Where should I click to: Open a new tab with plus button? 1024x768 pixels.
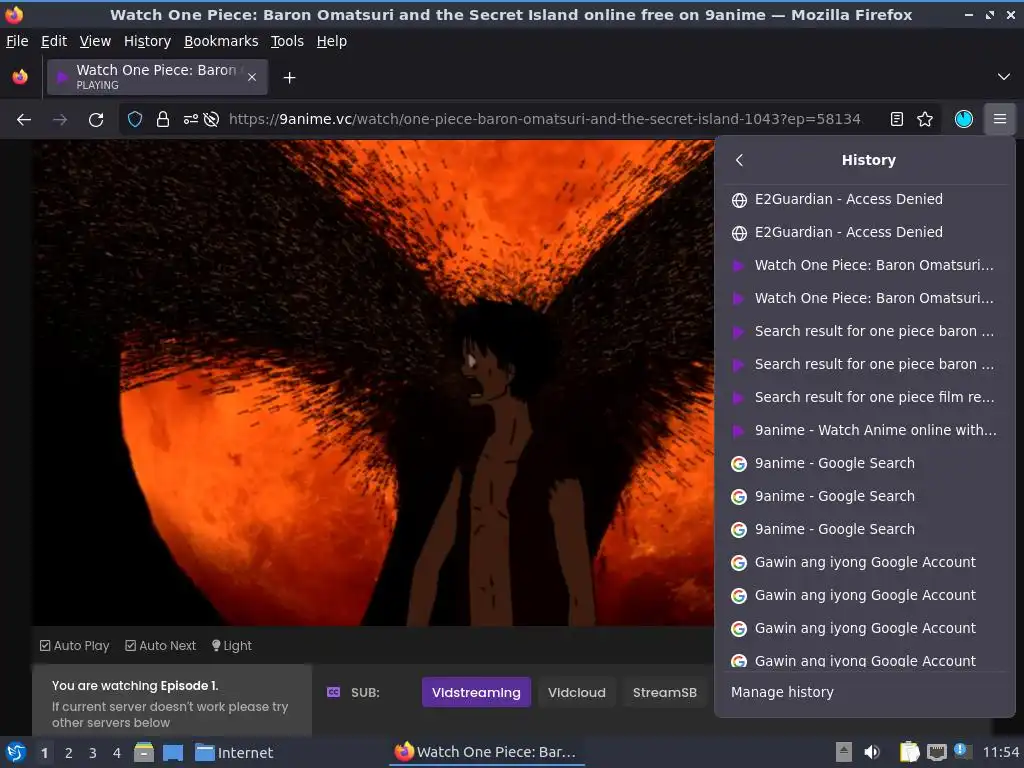(x=289, y=78)
